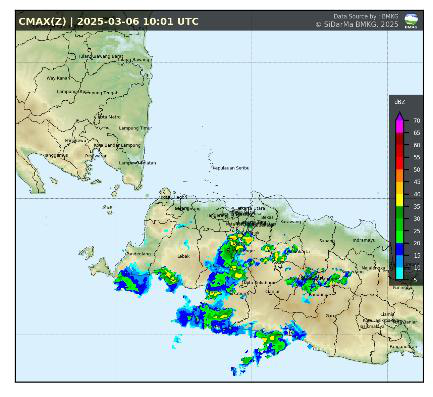
Task: Pick the yellow 40 dBZ legend color
Action: tap(399, 200)
